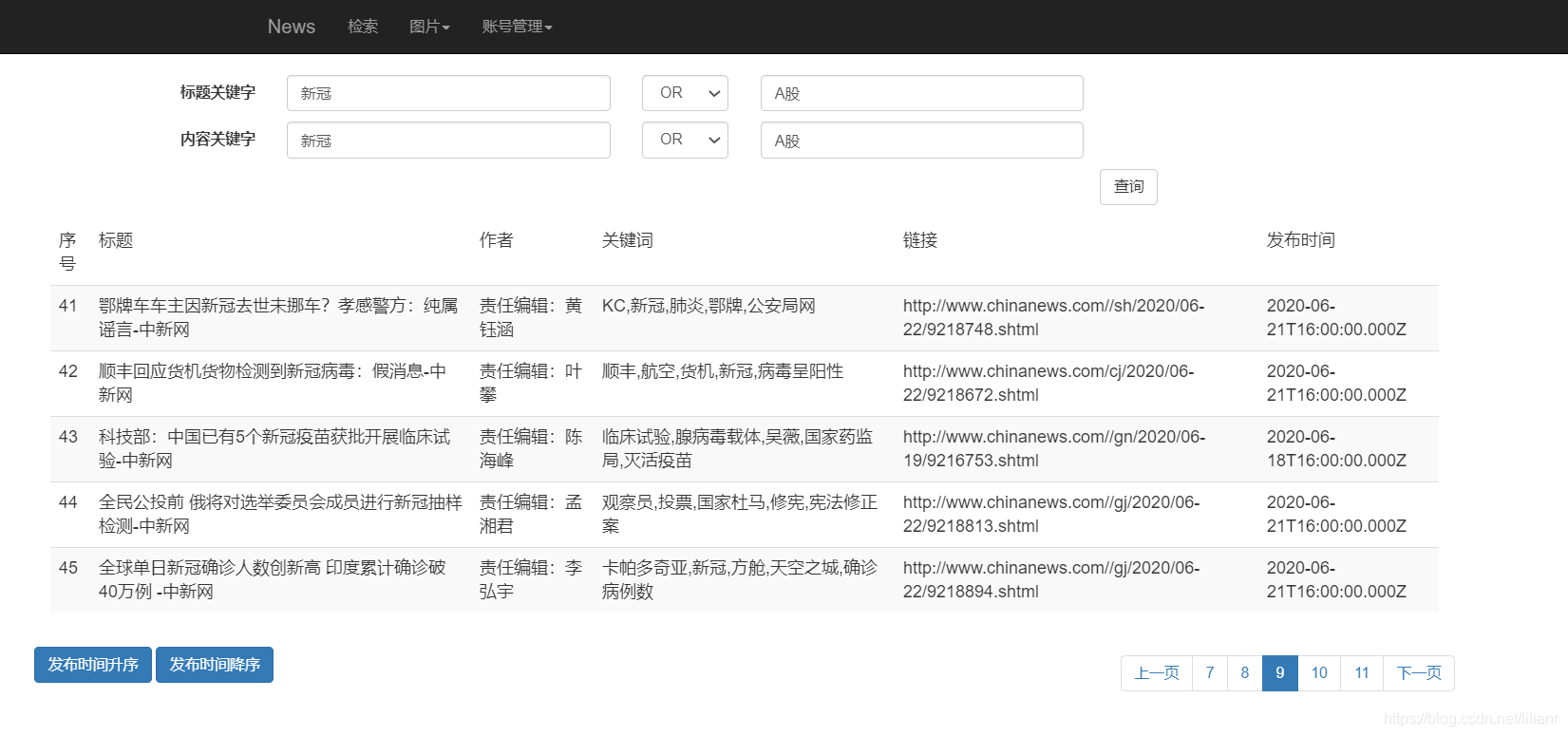
Task: Click link URL ending 9218813.shtml
Action: pyautogui.click(x=1051, y=515)
